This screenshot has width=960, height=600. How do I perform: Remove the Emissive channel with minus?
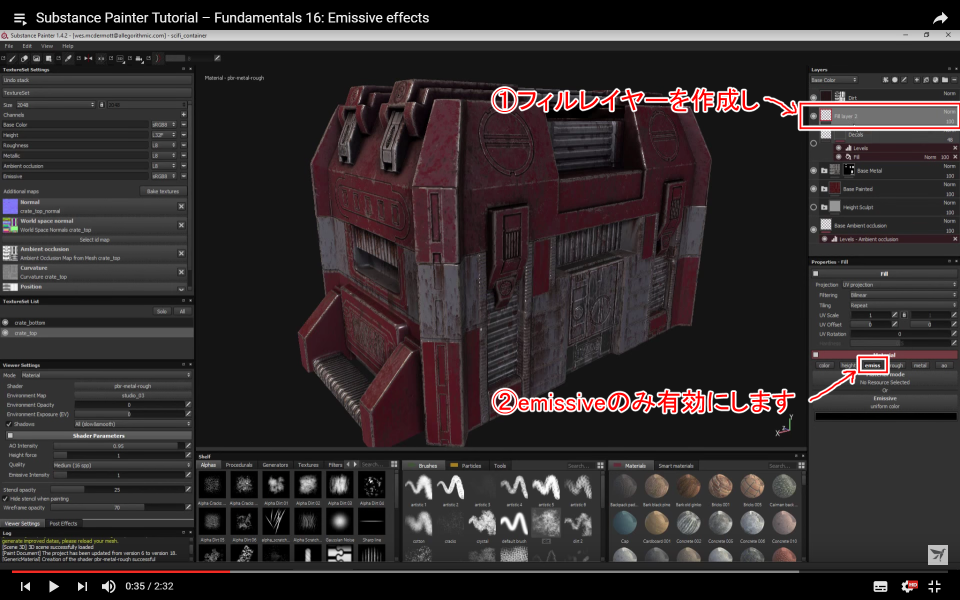pos(183,176)
